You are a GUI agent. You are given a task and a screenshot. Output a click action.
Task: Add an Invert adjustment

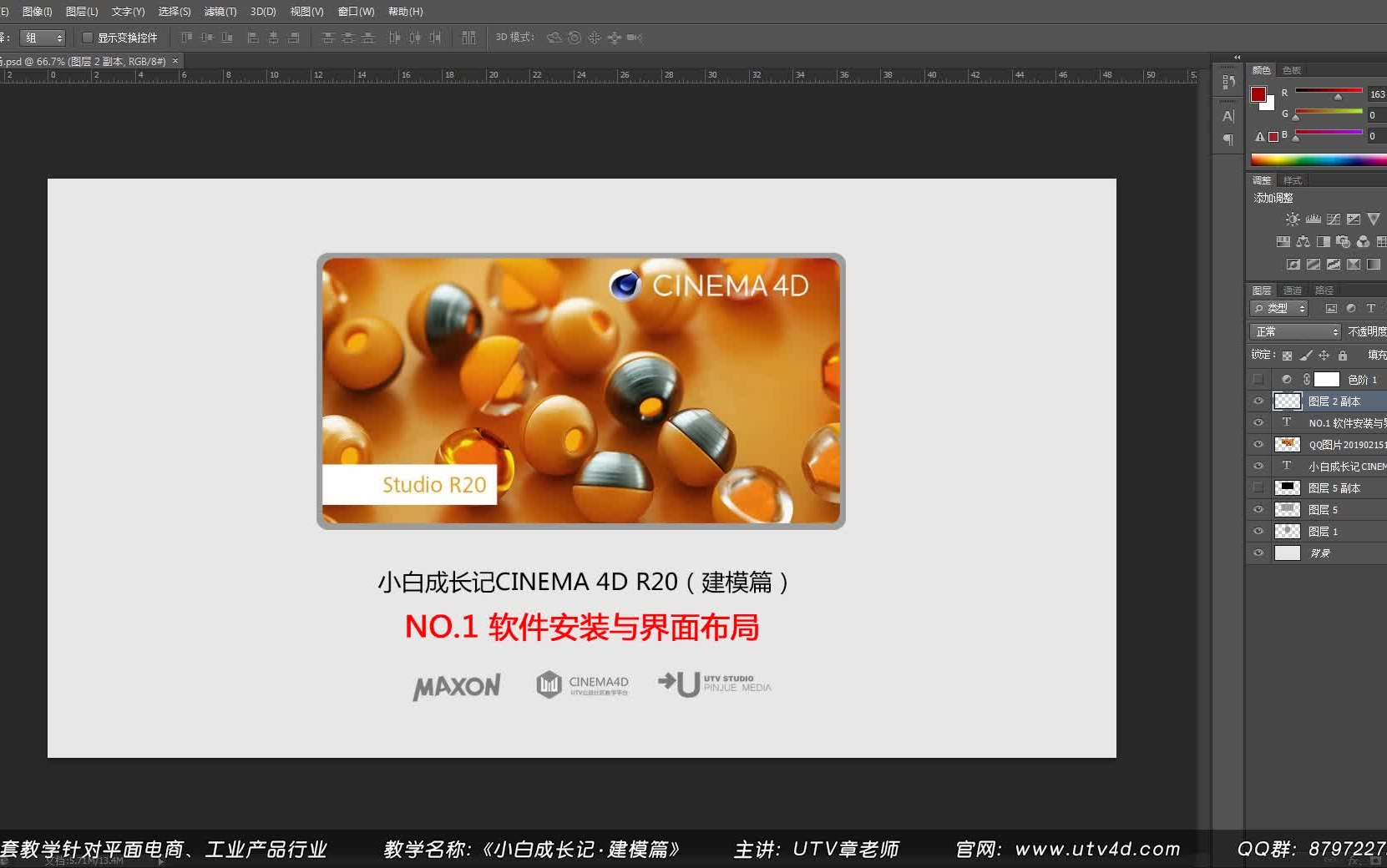pos(1293,265)
